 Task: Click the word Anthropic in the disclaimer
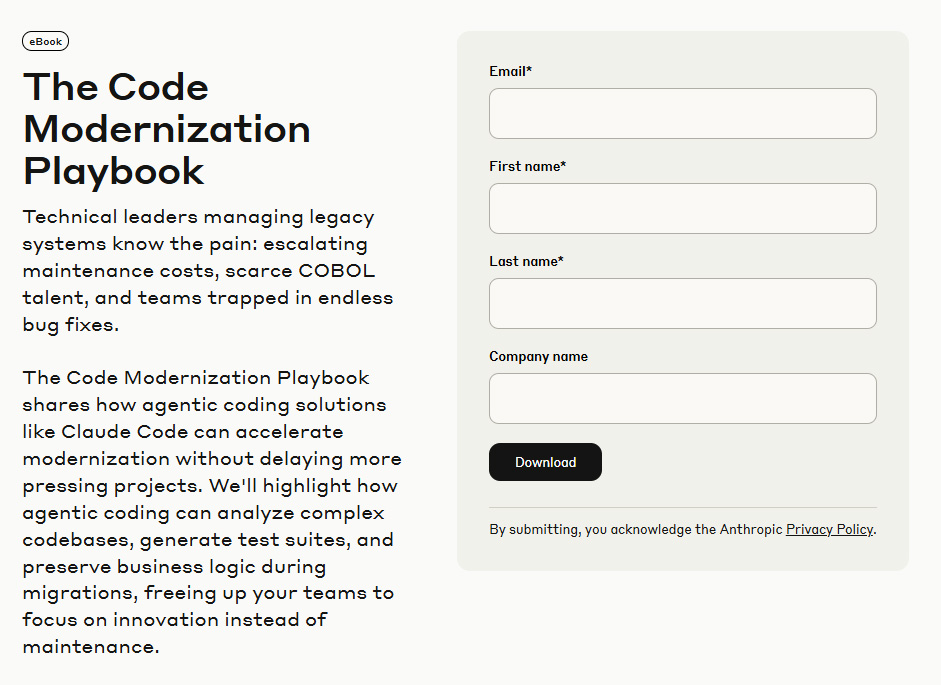coord(751,529)
